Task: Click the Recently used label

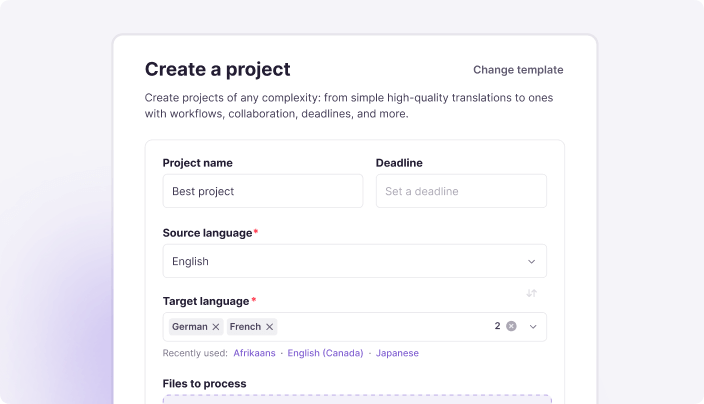Action: [x=195, y=353]
